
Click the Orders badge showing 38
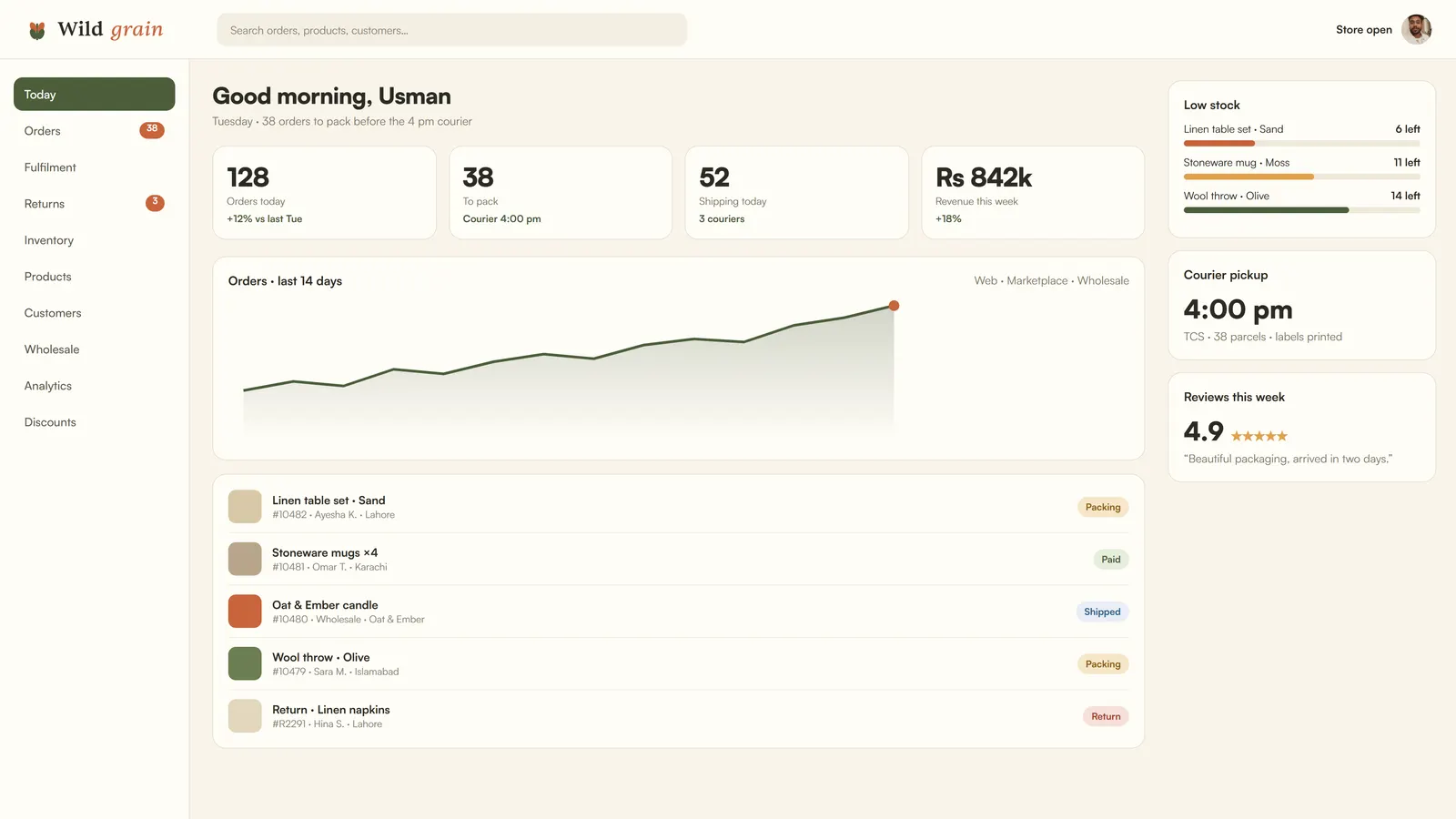pos(152,129)
